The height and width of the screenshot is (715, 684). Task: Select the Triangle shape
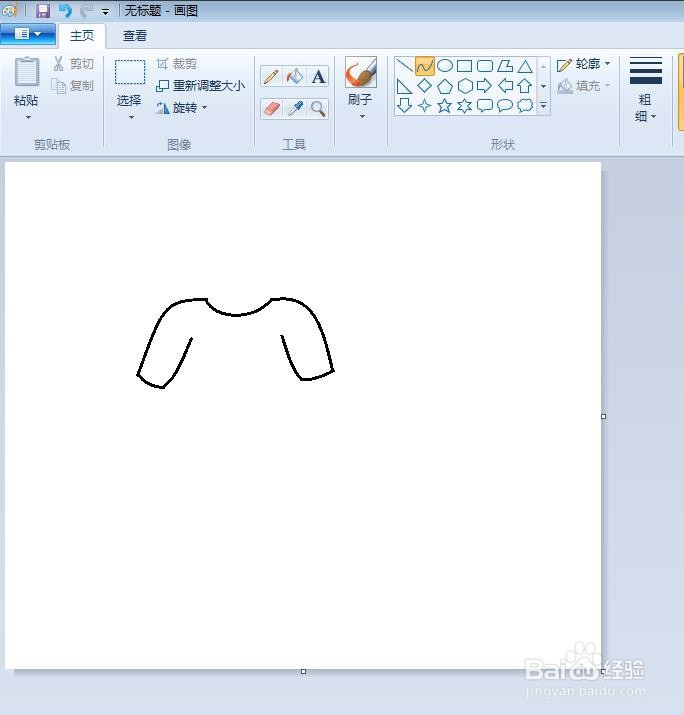point(525,67)
